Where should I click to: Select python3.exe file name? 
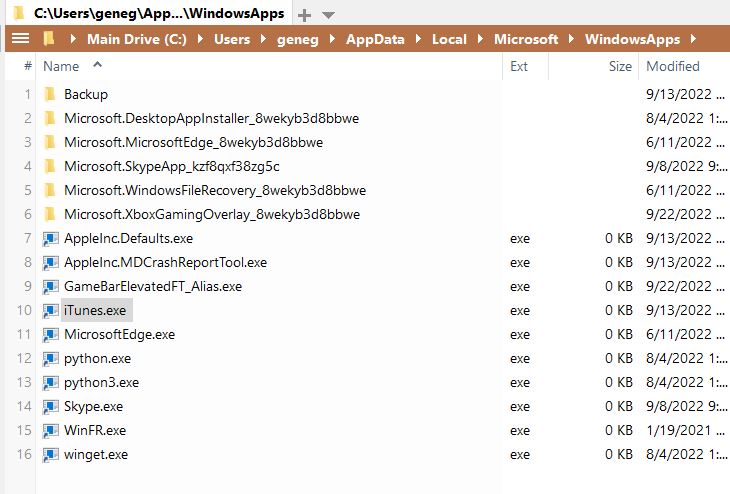(101, 383)
